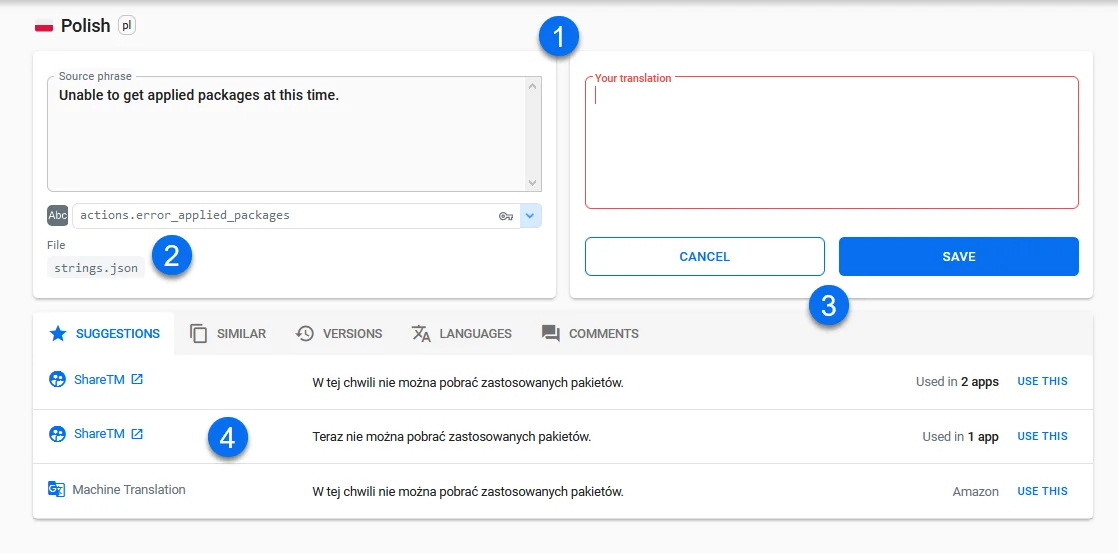Open the VERSIONS tab
This screenshot has height=553, width=1118.
pyautogui.click(x=339, y=334)
